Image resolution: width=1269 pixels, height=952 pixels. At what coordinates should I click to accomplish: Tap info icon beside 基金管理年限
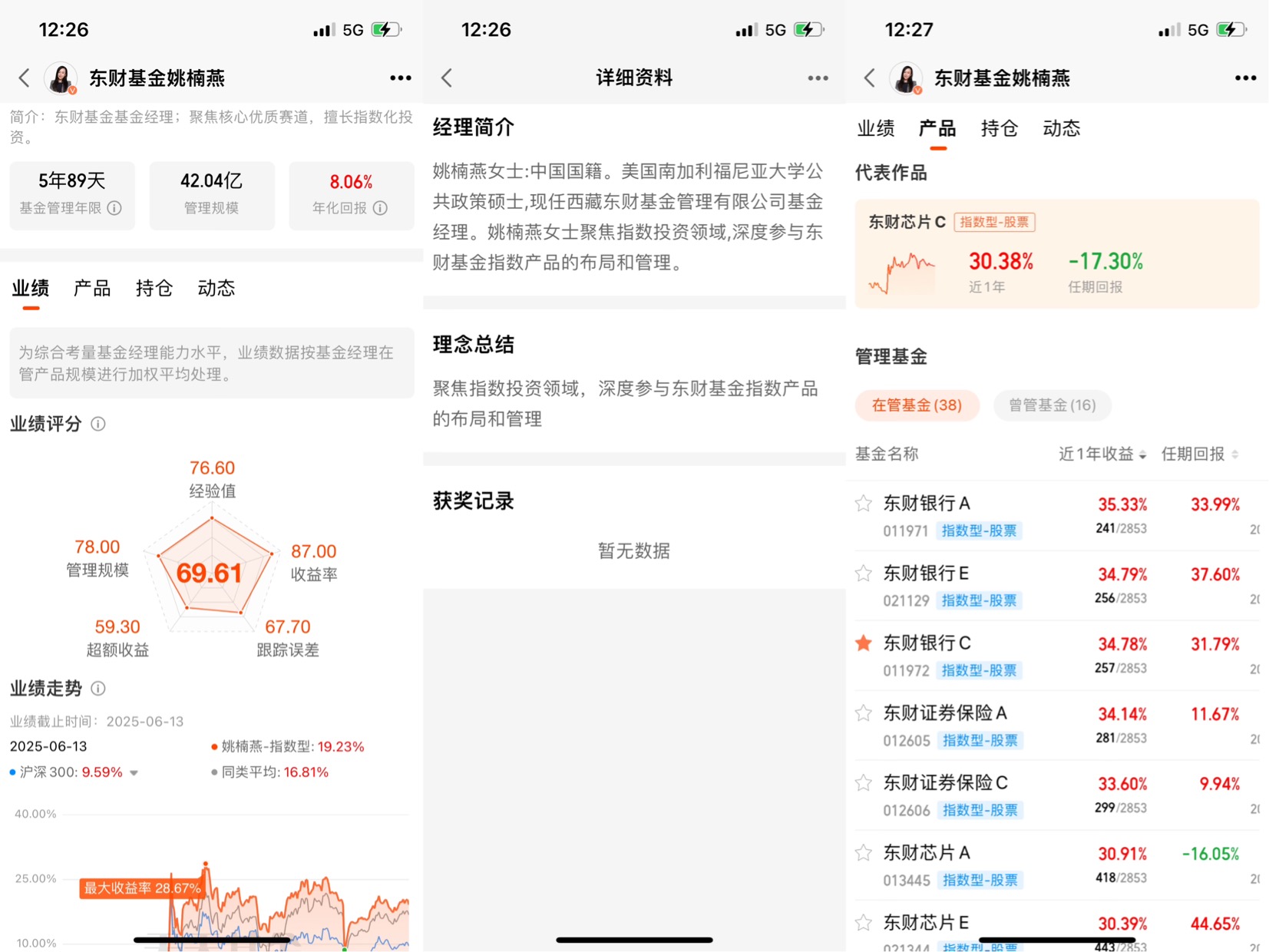[x=114, y=208]
